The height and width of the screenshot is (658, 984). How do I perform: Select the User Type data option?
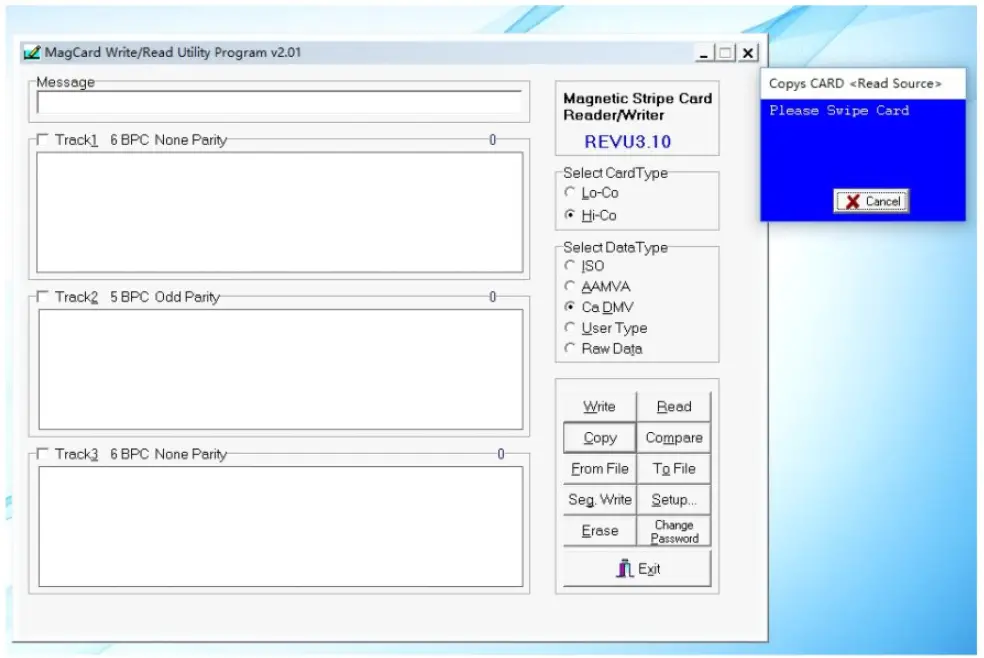[x=569, y=328]
